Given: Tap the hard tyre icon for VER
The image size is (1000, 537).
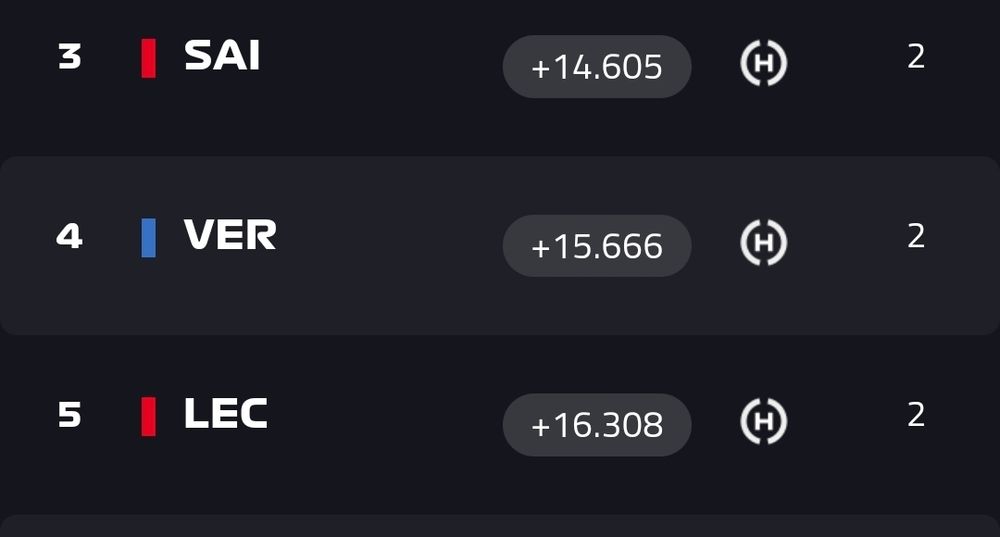Looking at the screenshot, I should point(763,242).
